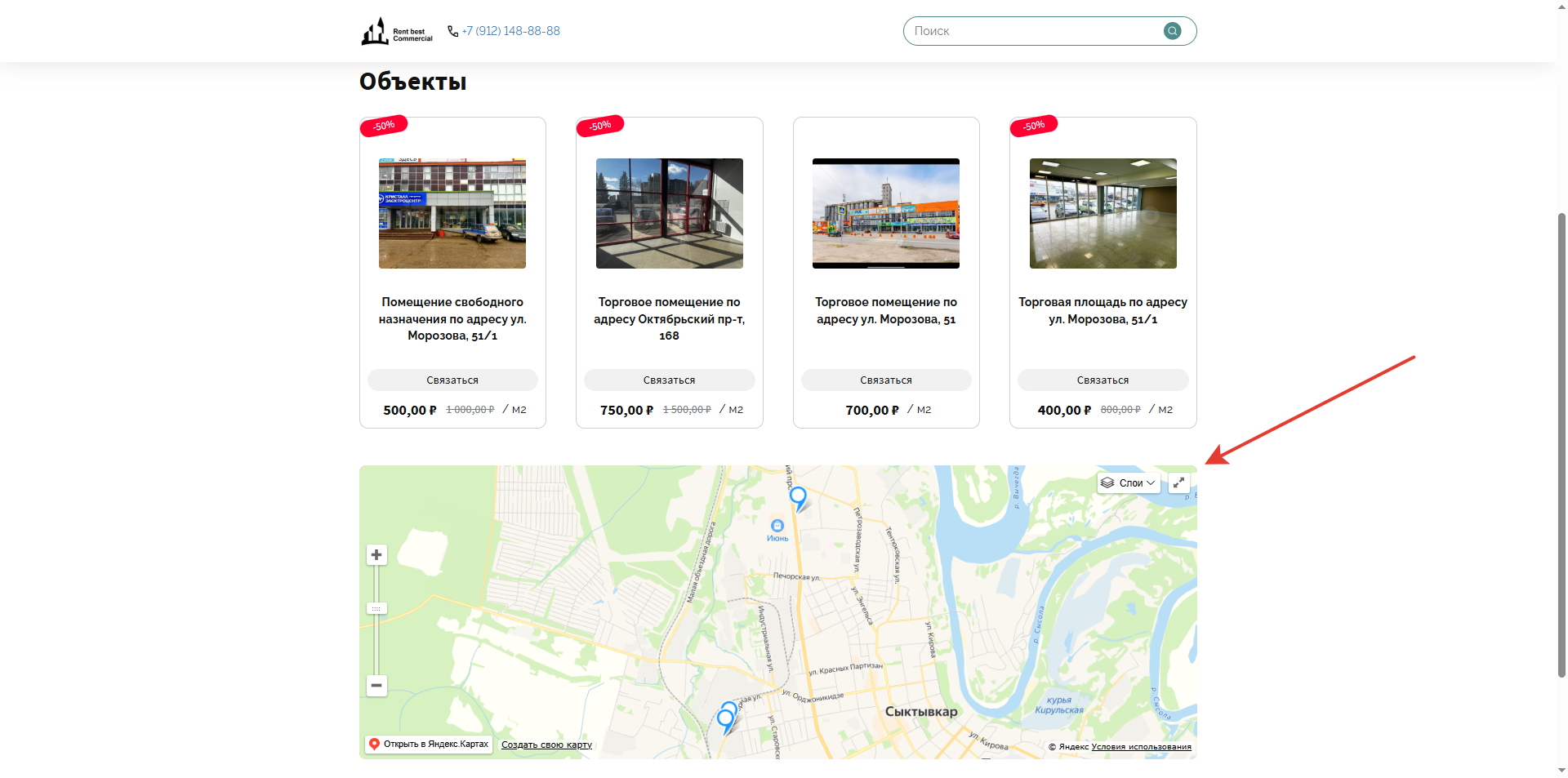Viewport: 1568px width, 778px height.
Task: Click Открыть в Яндекс.Картах button
Action: [429, 745]
